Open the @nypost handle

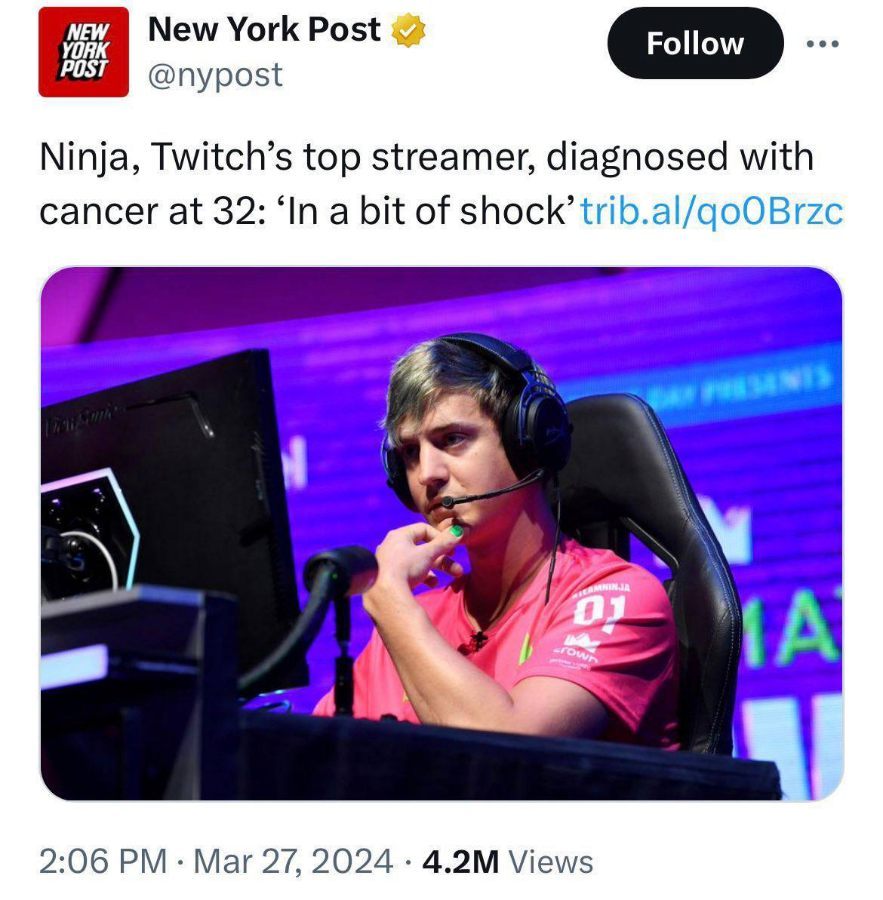coord(215,75)
